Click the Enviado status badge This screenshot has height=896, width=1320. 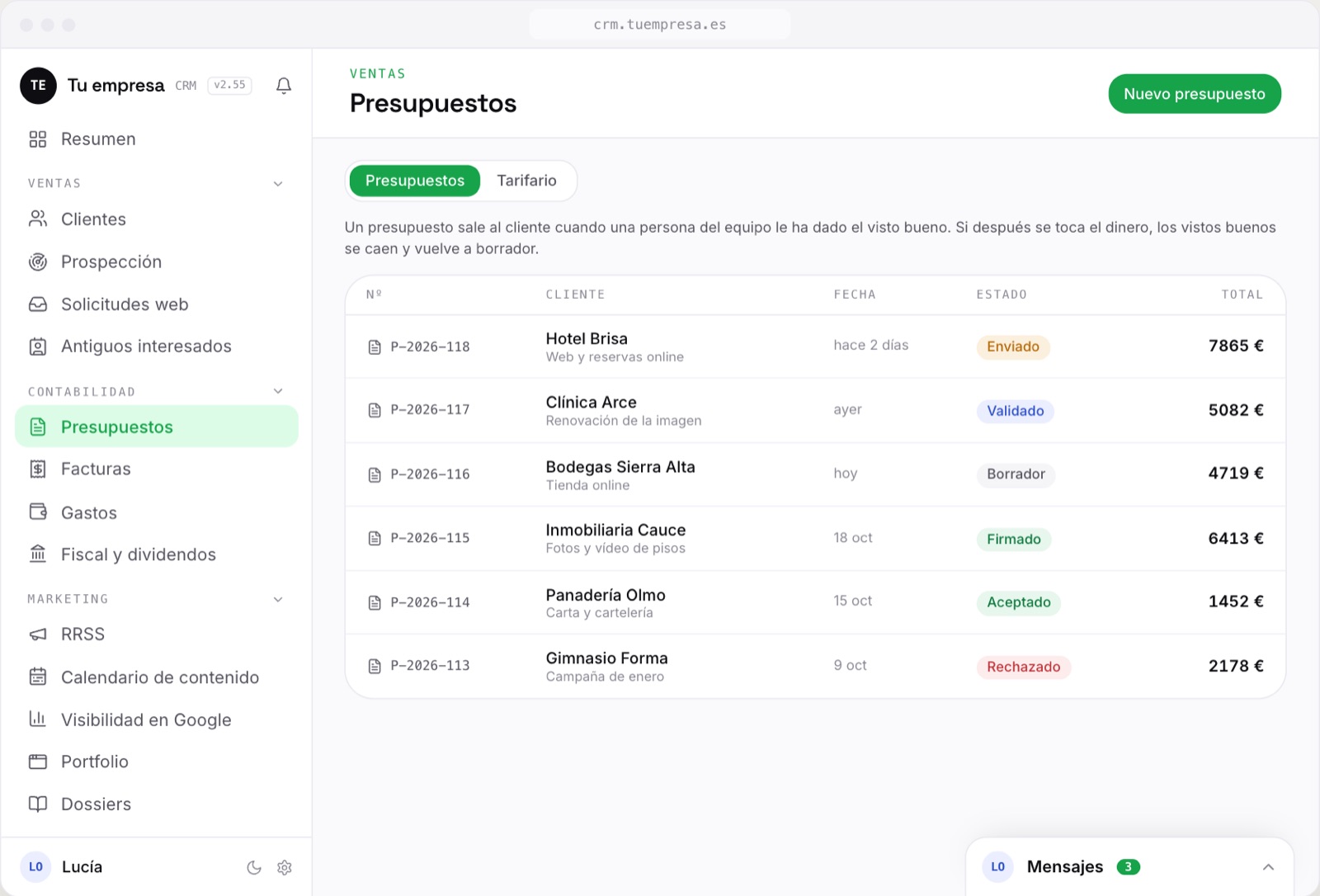(x=1012, y=347)
